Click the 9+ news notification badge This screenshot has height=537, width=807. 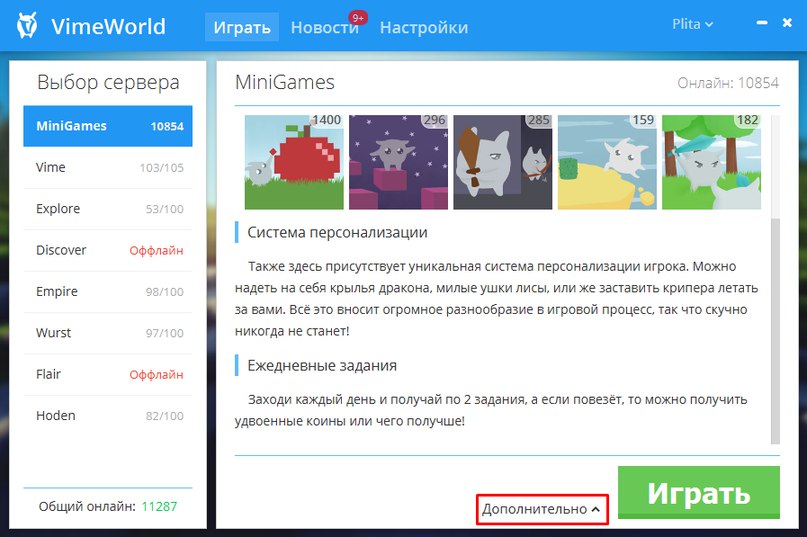tap(358, 18)
